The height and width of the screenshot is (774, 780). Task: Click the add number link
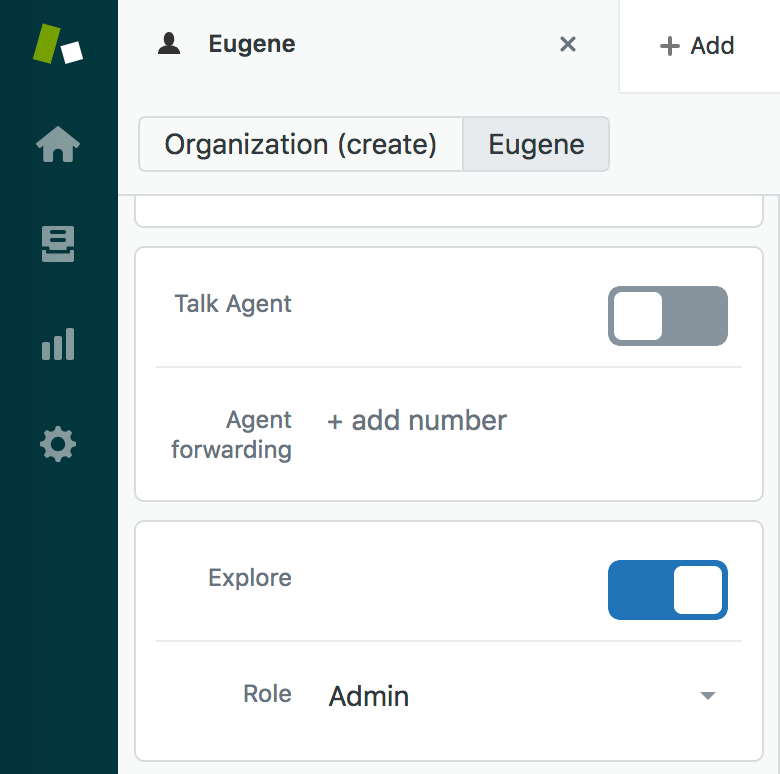pos(417,421)
